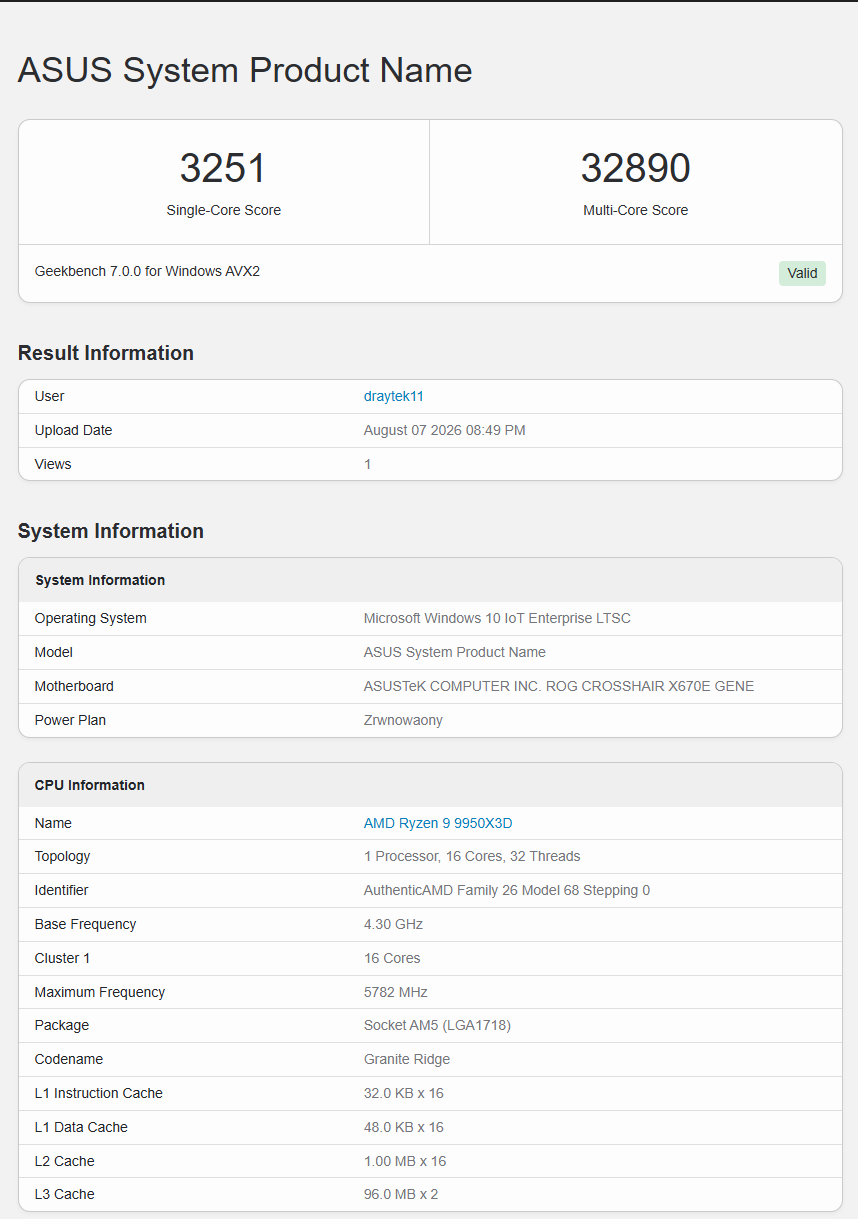Click the Motherboard row label
The height and width of the screenshot is (1219, 858).
coord(74,686)
